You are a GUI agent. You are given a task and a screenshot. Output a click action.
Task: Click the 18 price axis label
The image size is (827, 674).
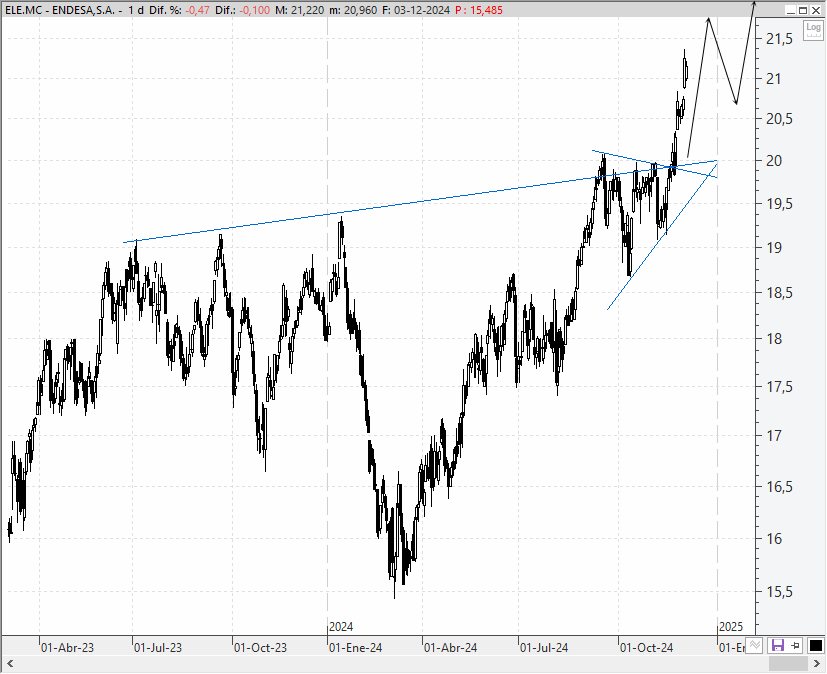[x=774, y=339]
